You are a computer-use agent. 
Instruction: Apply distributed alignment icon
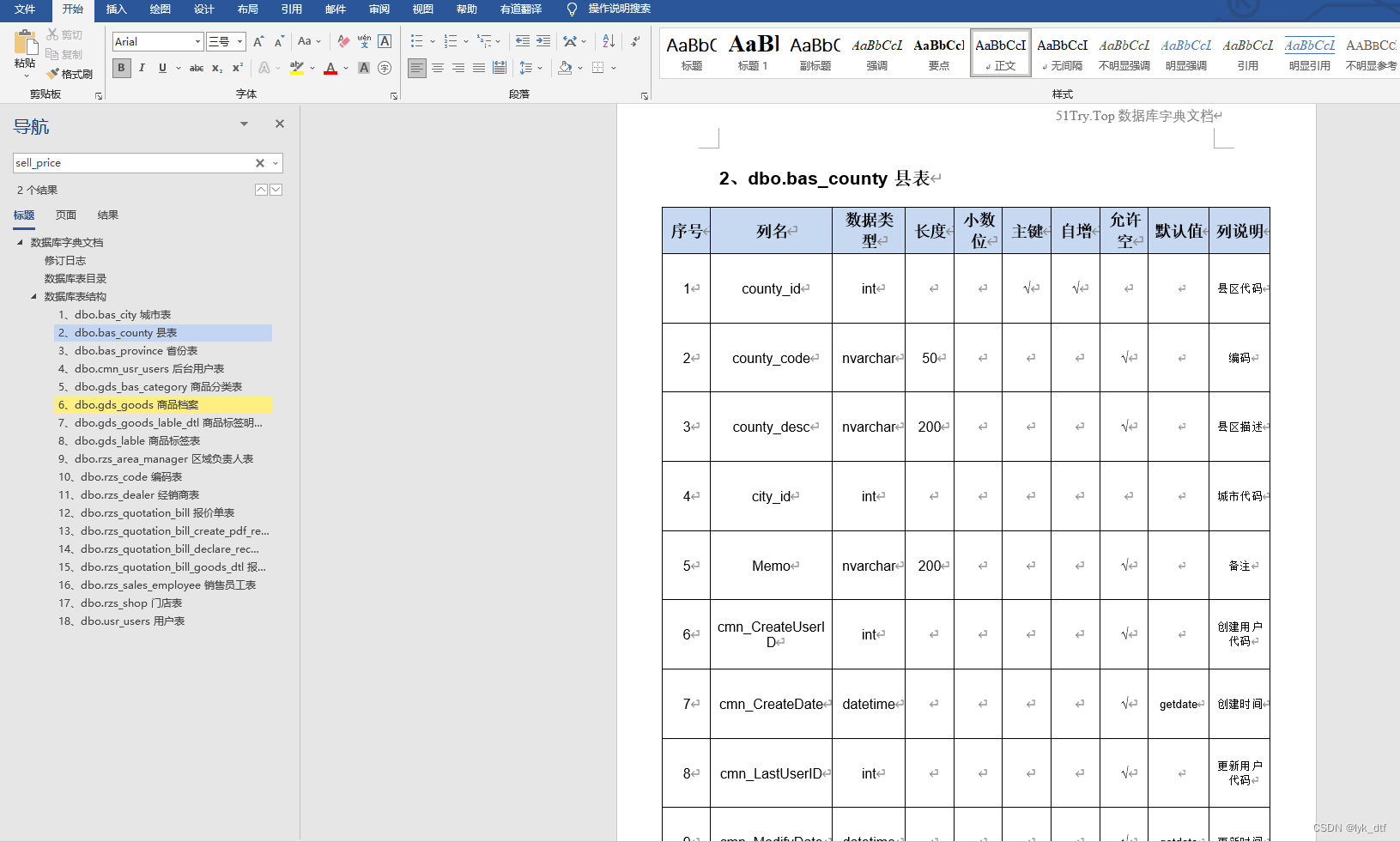(500, 68)
